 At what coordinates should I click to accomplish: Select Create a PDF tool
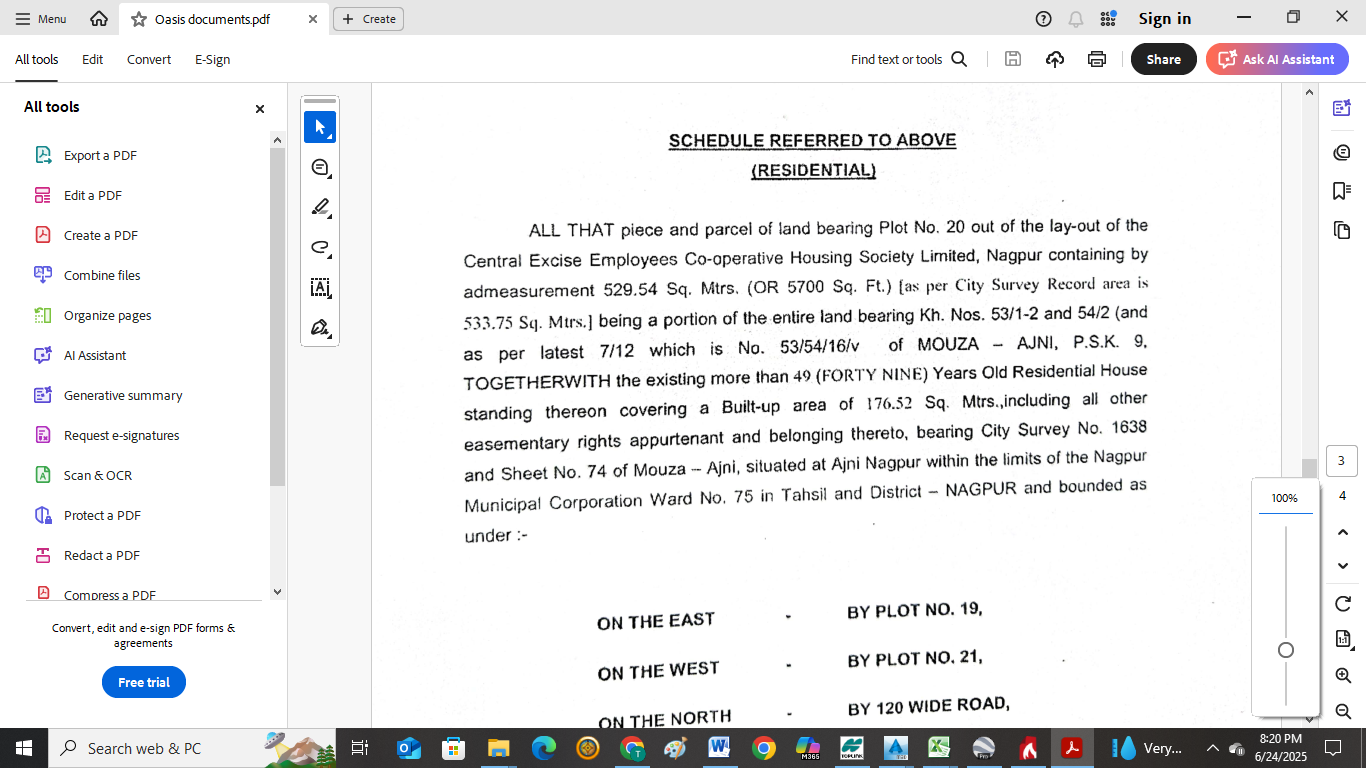pyautogui.click(x=100, y=235)
